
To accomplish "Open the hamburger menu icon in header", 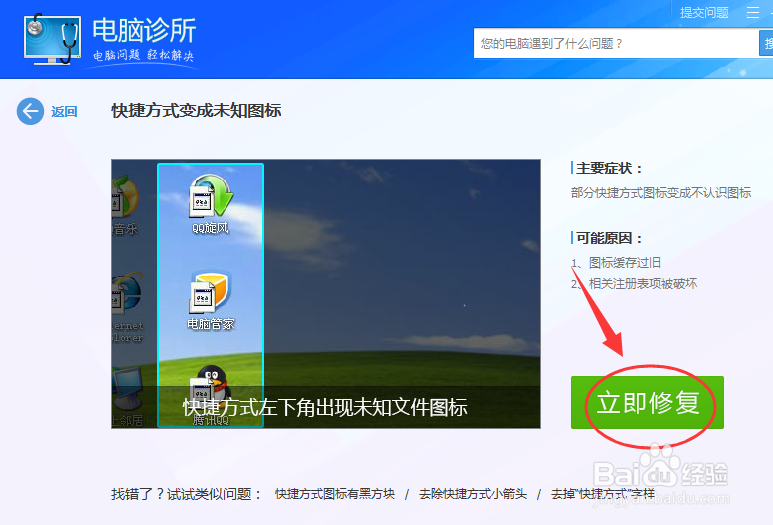I will tap(752, 12).
